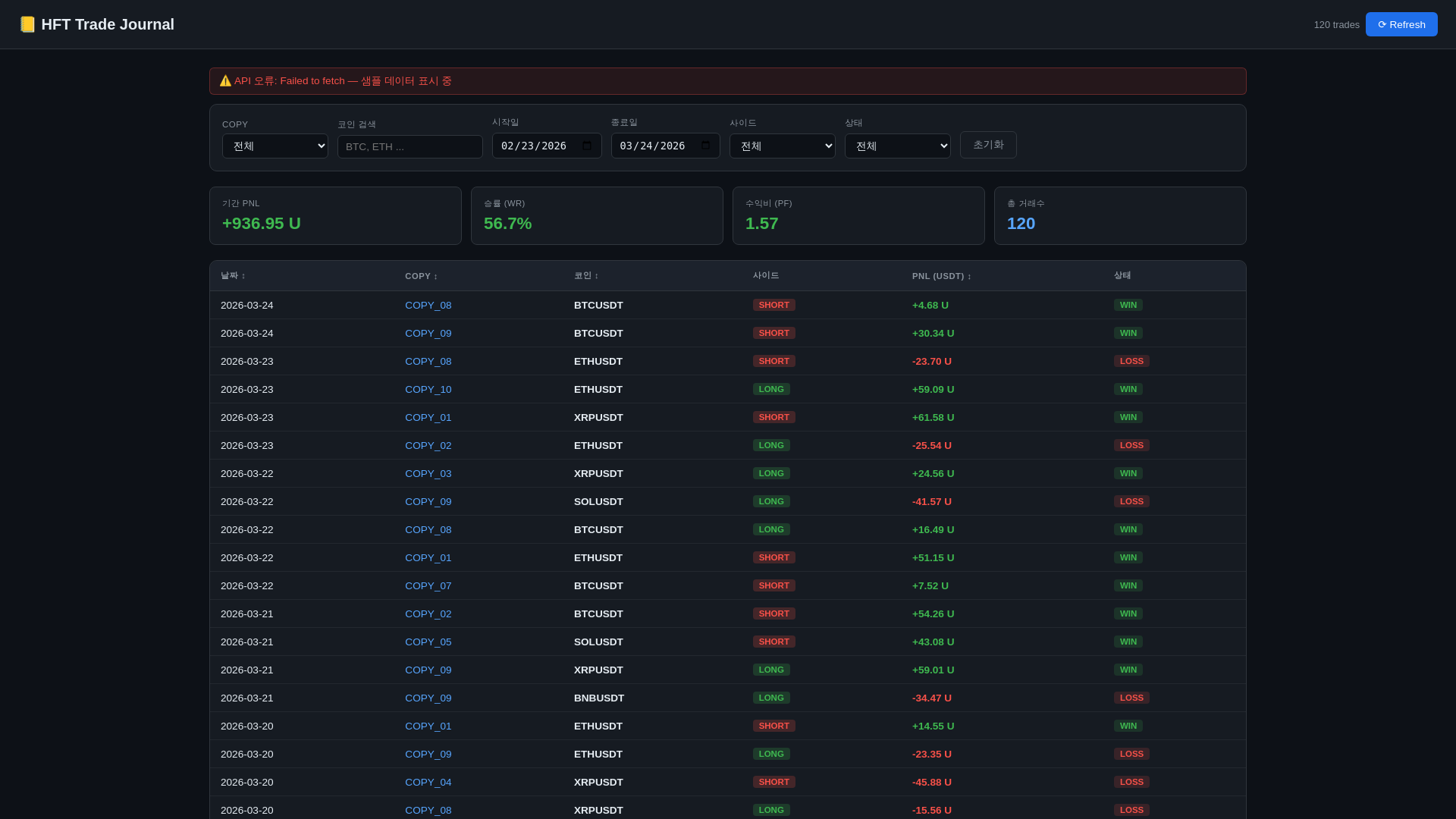
Task: Click XRPUSDT in the +24.56 U row
Action: click(598, 474)
